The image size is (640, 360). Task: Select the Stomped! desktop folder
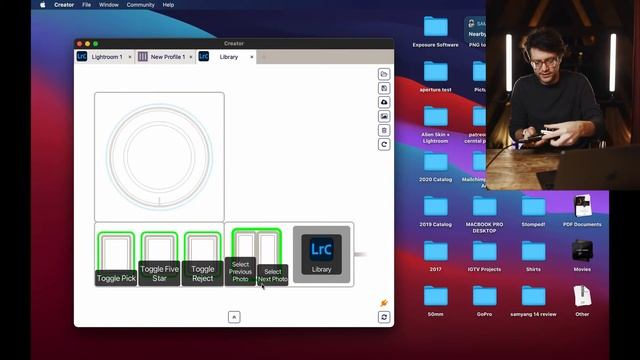click(533, 211)
